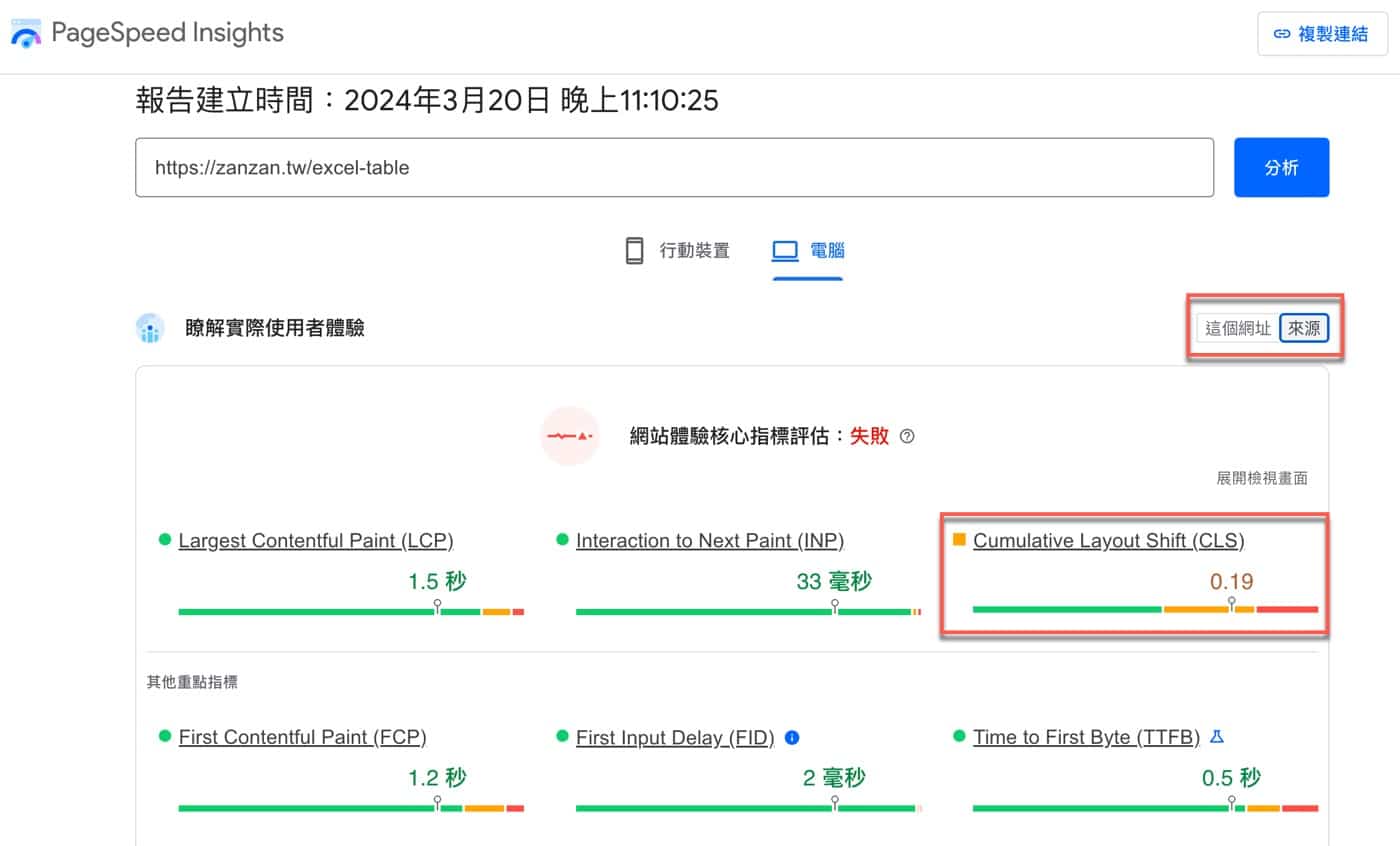Click the LCP distribution bar
The height and width of the screenshot is (846, 1400).
click(351, 611)
